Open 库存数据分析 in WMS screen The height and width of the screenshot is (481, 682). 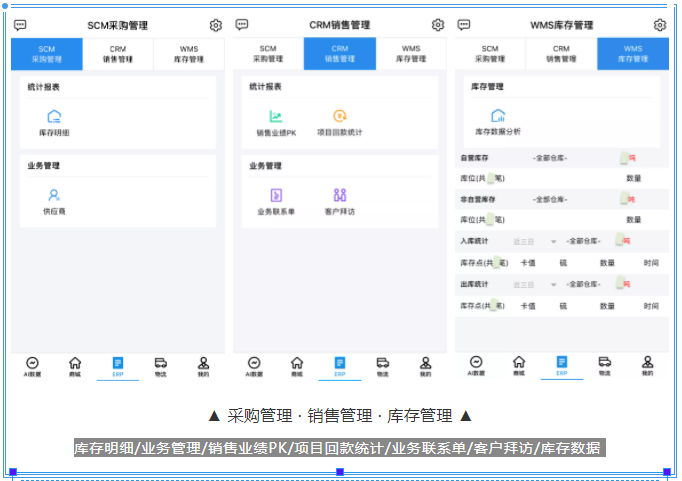497,122
